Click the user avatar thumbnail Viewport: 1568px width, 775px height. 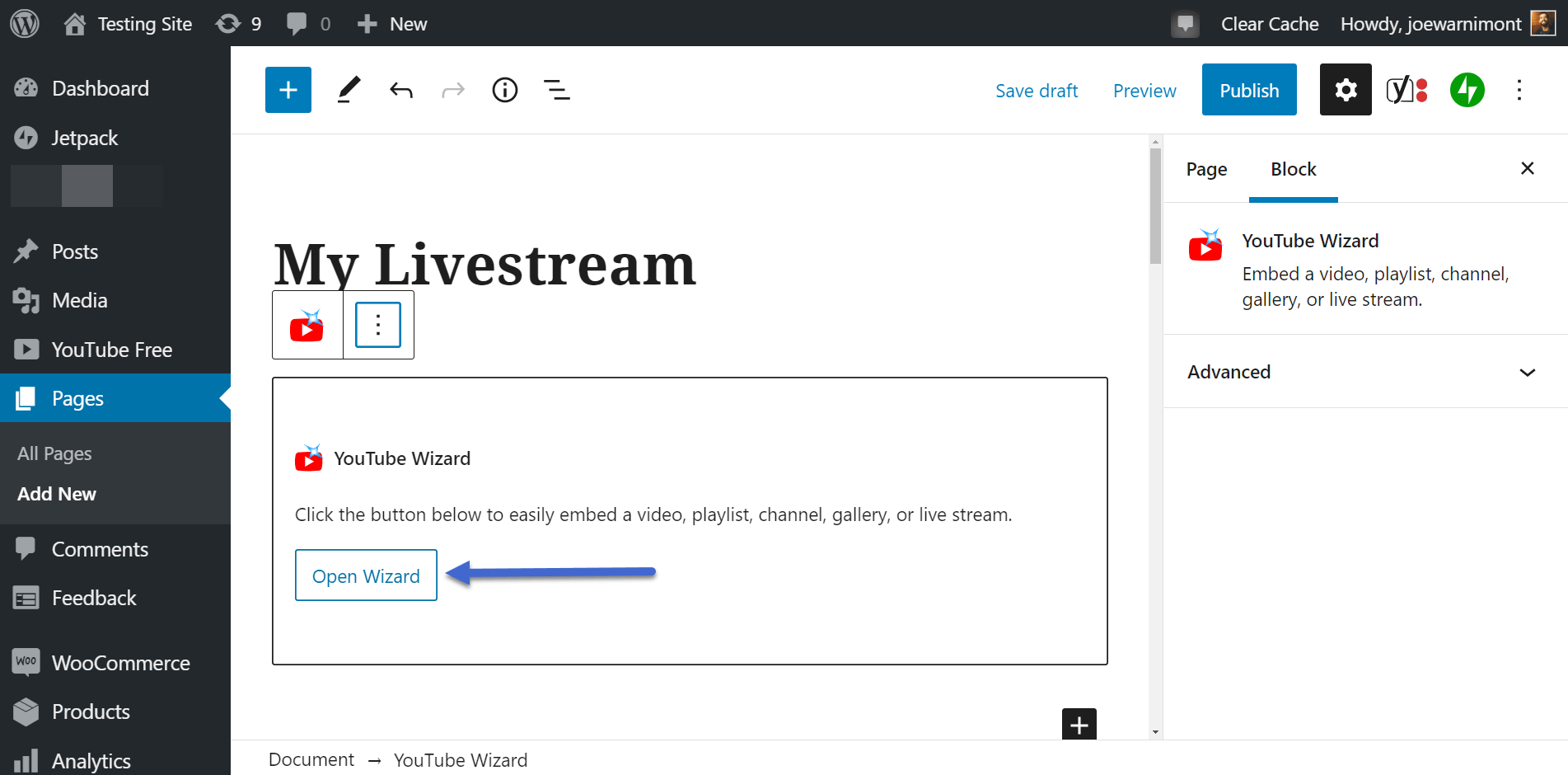[1542, 23]
